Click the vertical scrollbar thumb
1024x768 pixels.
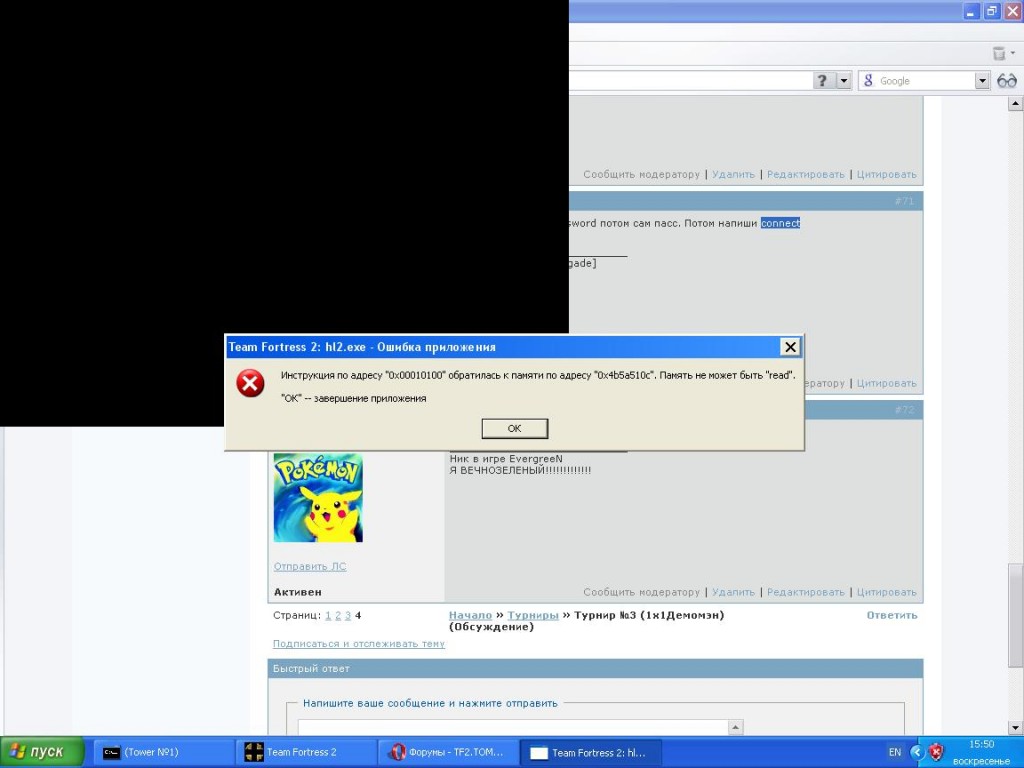pyautogui.click(x=1016, y=615)
